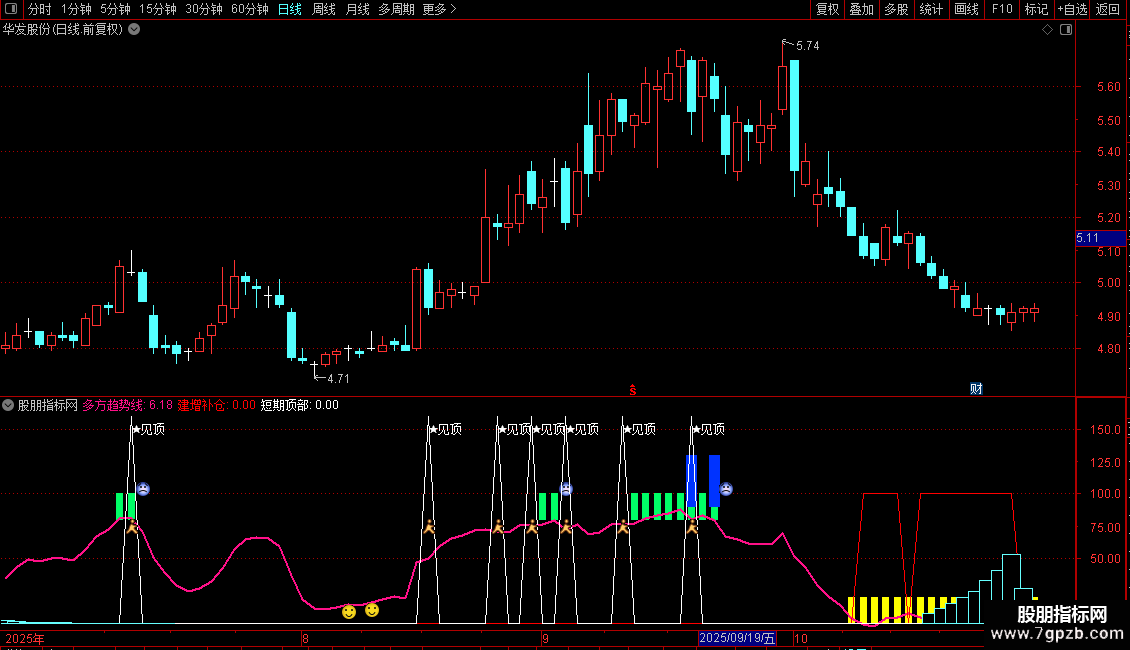This screenshot has width=1130, height=650.
Task: Click 短期顶部 indicator value text
Action: [x=299, y=405]
